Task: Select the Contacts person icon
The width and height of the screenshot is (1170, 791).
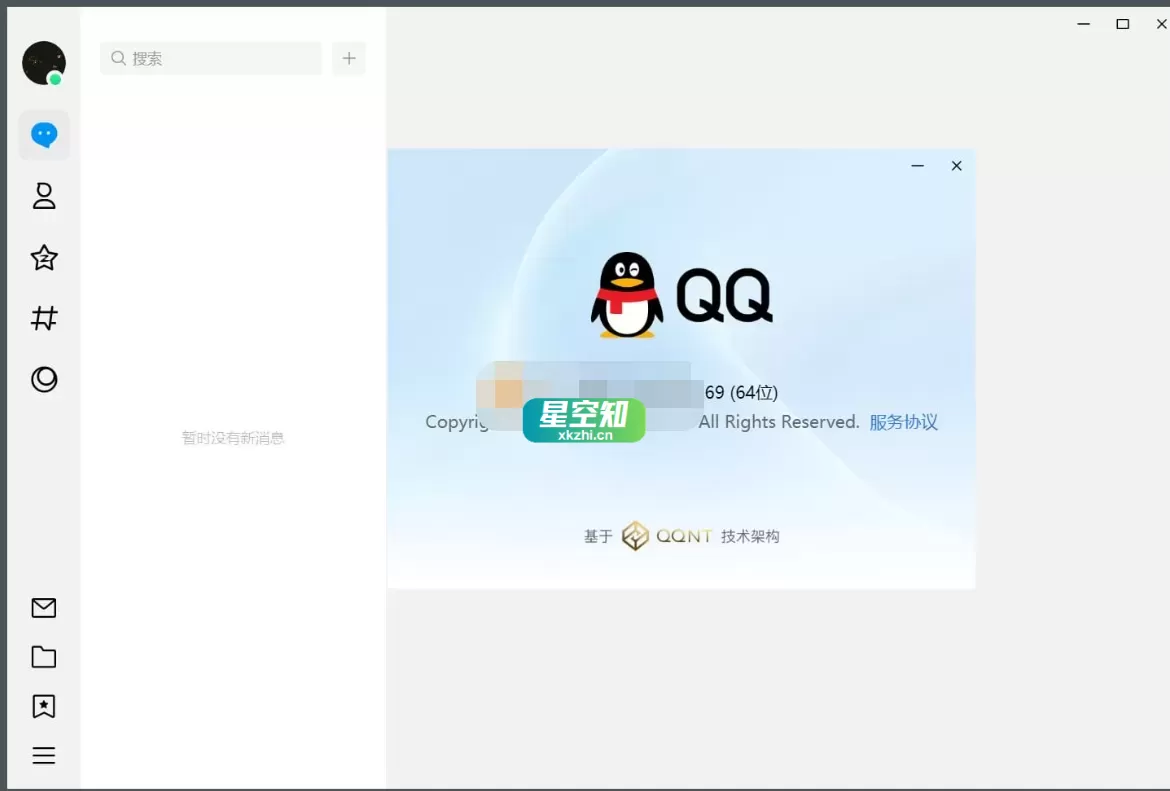Action: 43,196
